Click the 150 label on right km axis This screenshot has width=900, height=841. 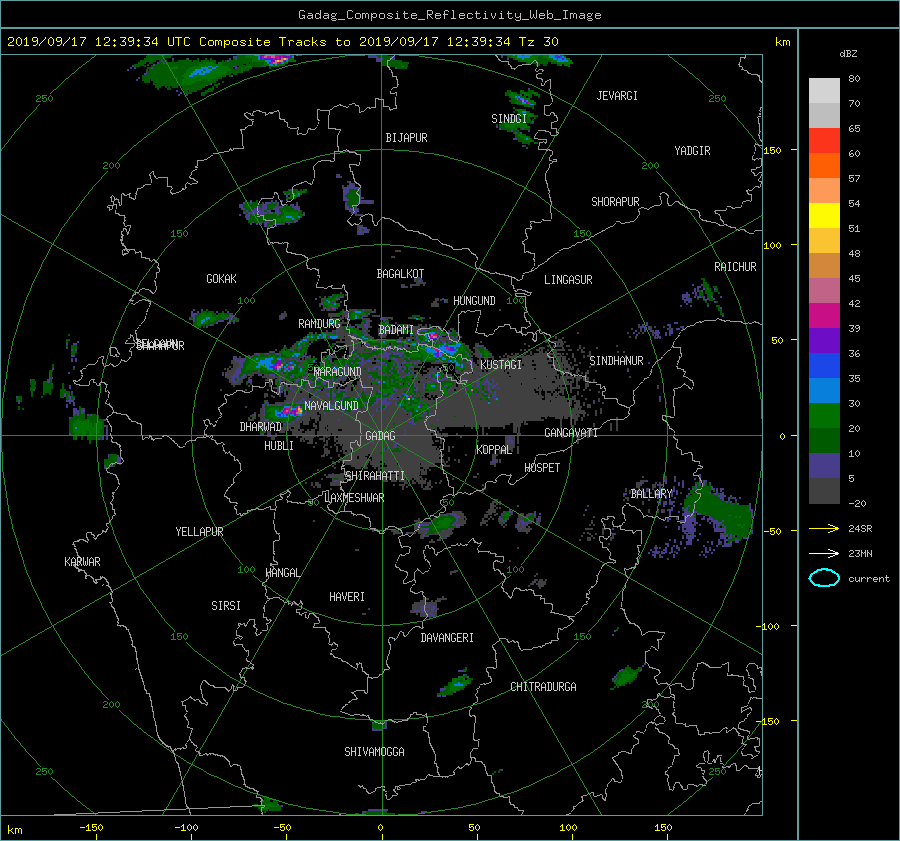tap(773, 150)
